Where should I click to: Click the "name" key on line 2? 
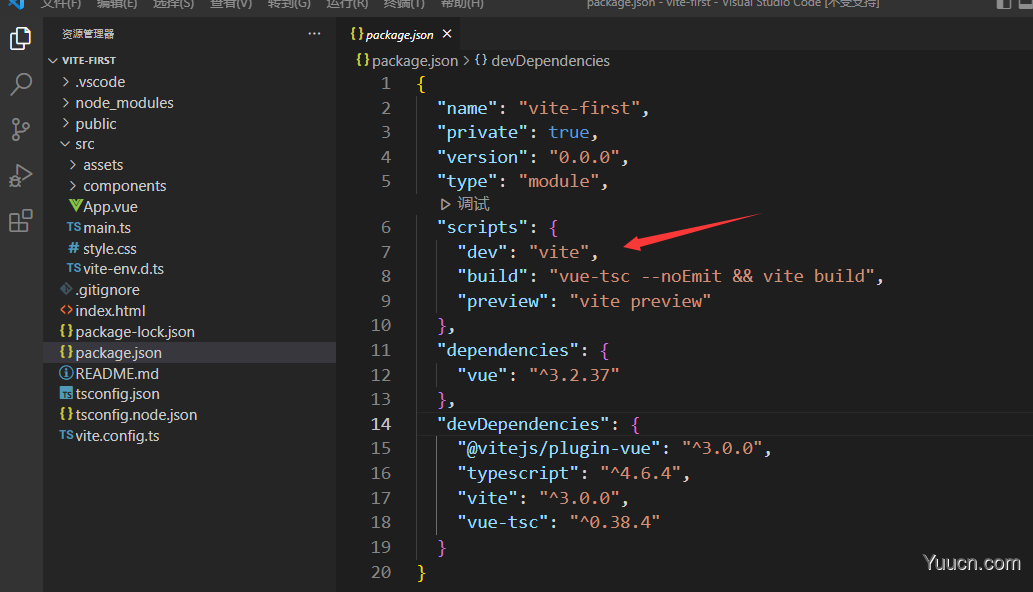point(467,108)
